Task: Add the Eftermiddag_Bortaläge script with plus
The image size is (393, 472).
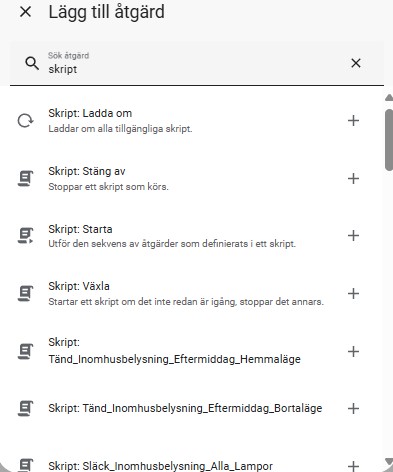Action: coord(353,409)
